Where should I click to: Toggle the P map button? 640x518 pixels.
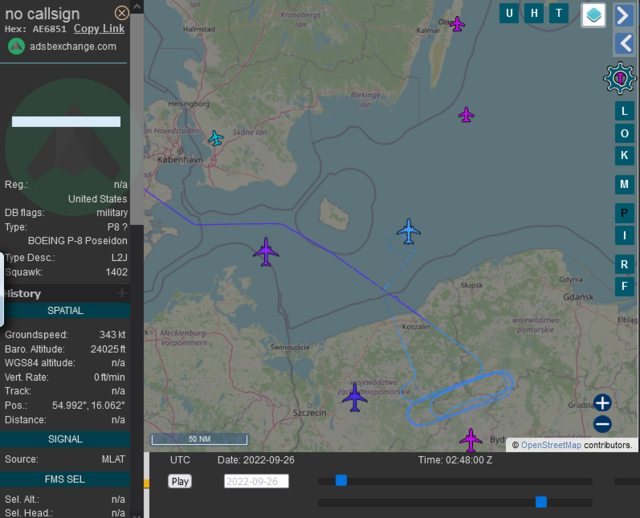[x=624, y=213]
